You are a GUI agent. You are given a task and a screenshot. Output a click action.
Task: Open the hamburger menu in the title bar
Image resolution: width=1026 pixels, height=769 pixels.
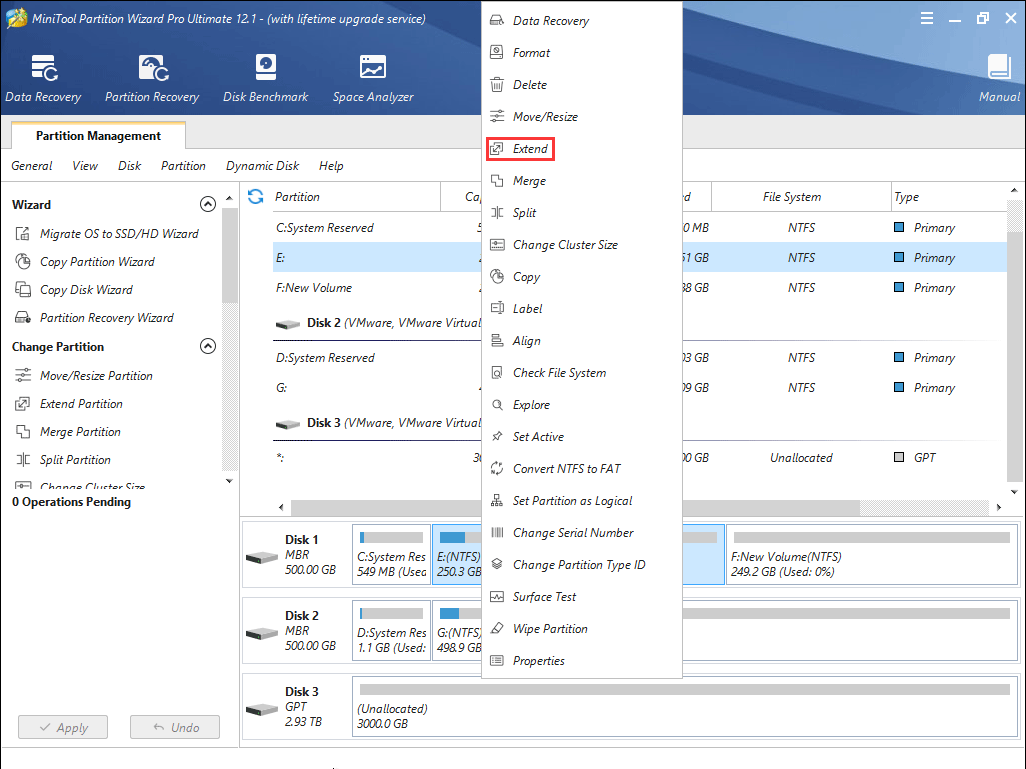pos(927,18)
